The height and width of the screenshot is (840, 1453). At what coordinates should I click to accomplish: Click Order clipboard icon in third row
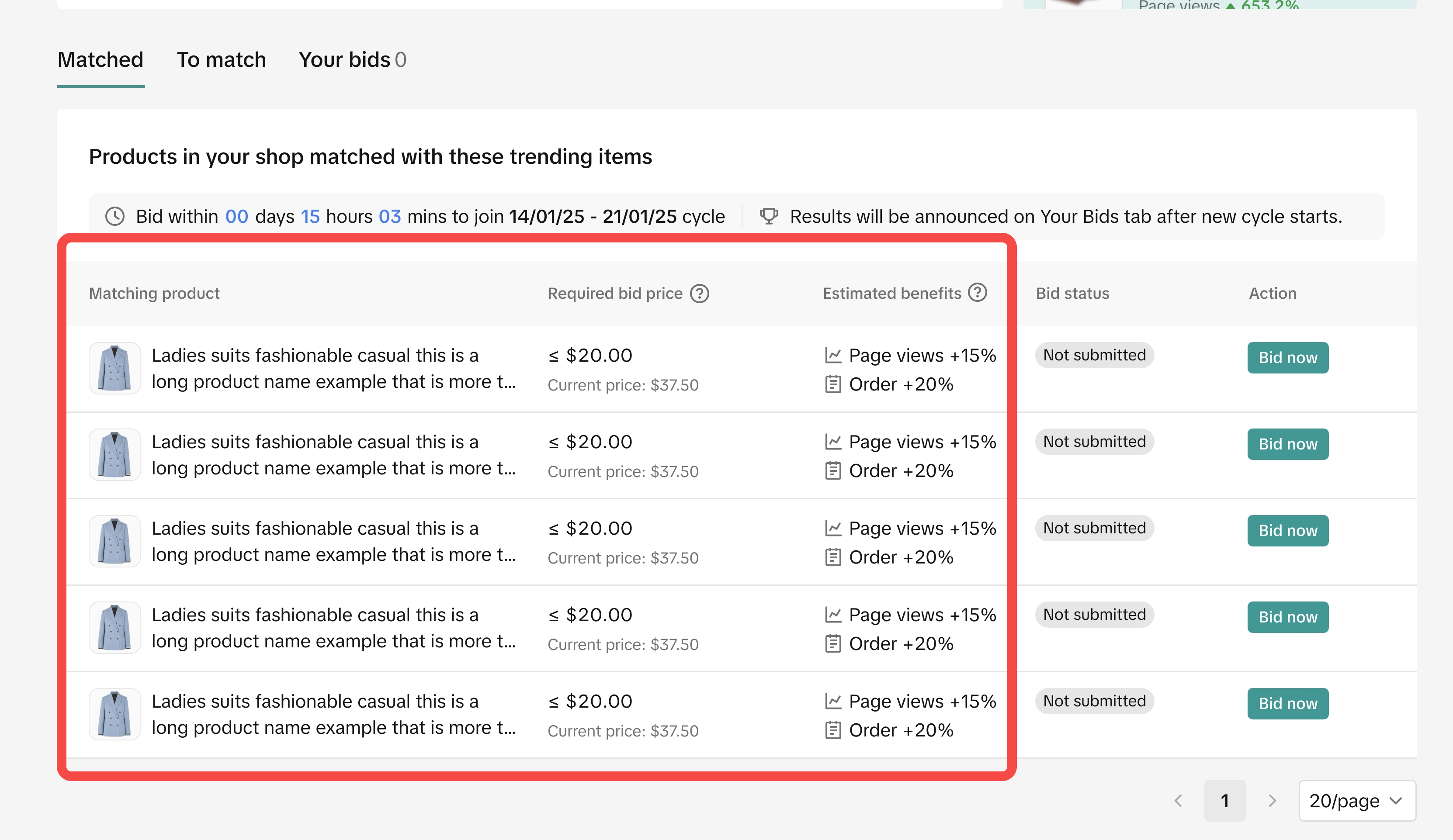click(832, 557)
